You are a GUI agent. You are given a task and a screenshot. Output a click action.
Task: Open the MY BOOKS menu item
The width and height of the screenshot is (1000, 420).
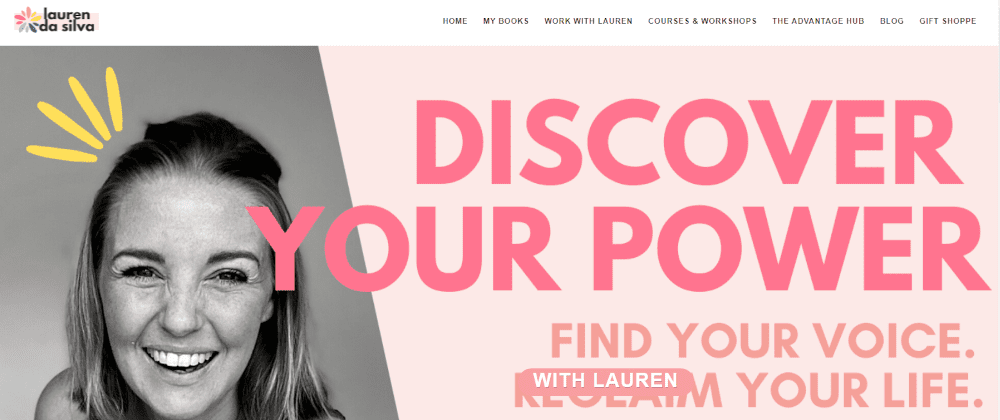tap(506, 21)
